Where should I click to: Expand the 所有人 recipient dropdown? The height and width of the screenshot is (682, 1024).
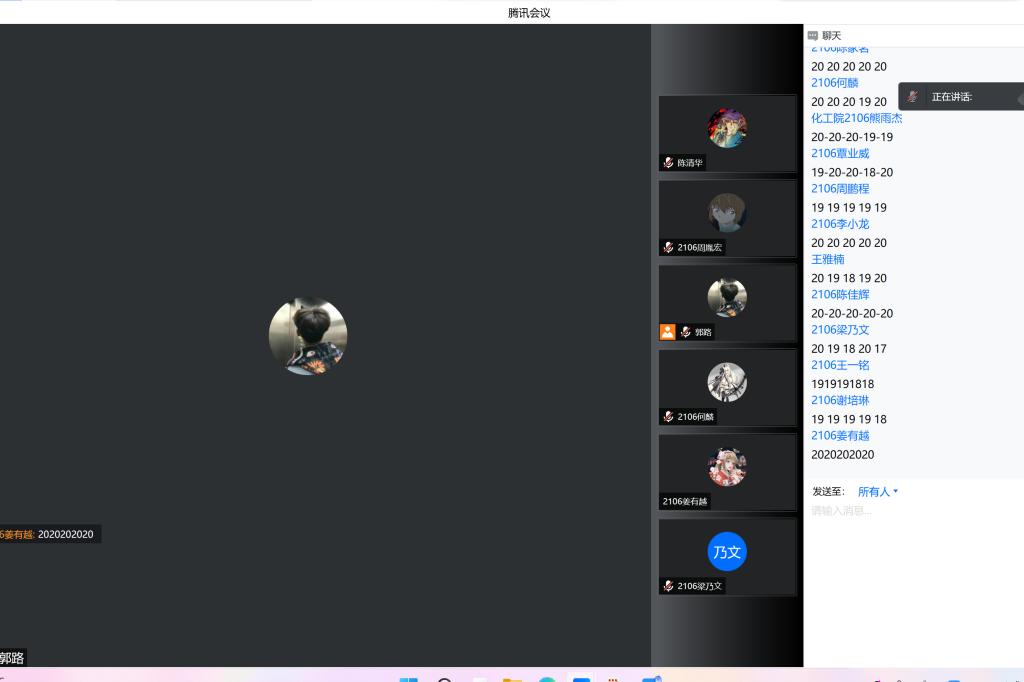point(878,491)
